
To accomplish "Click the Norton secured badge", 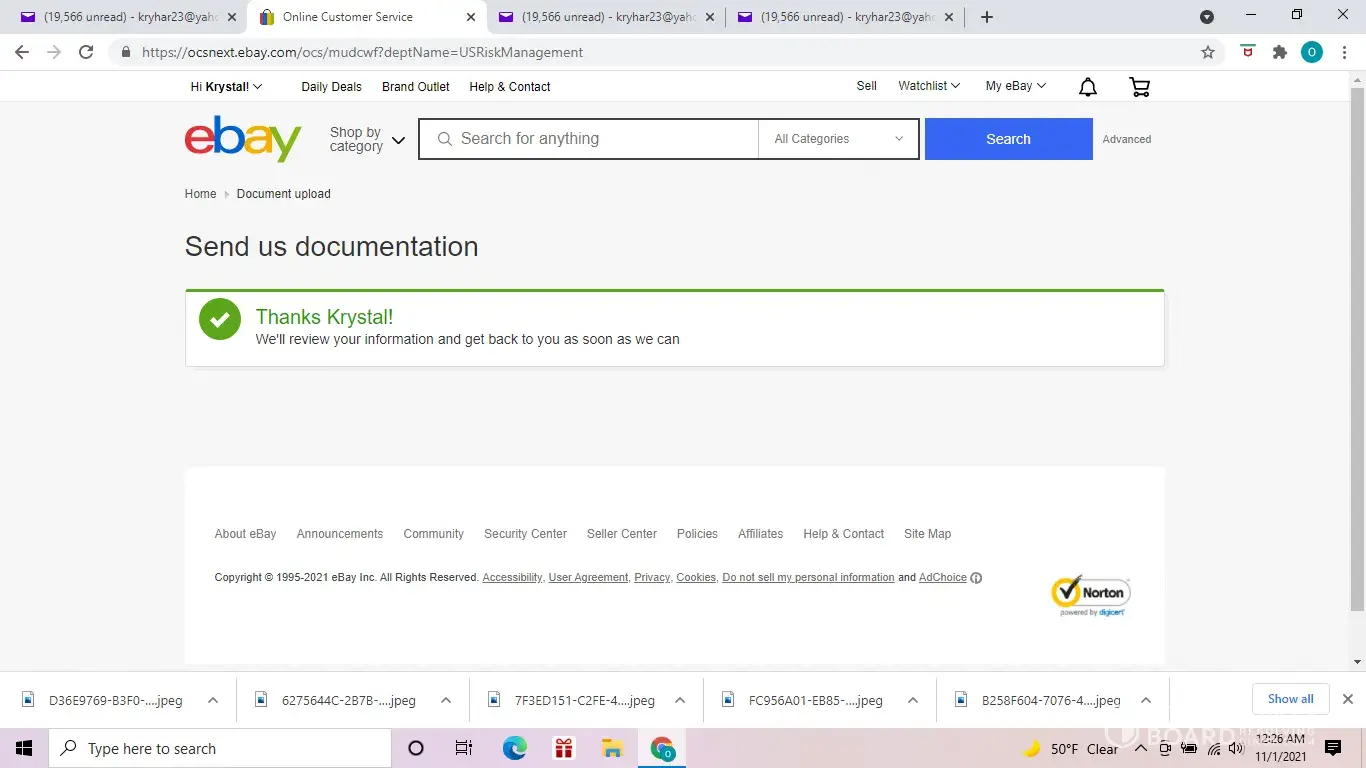I will coord(1090,596).
